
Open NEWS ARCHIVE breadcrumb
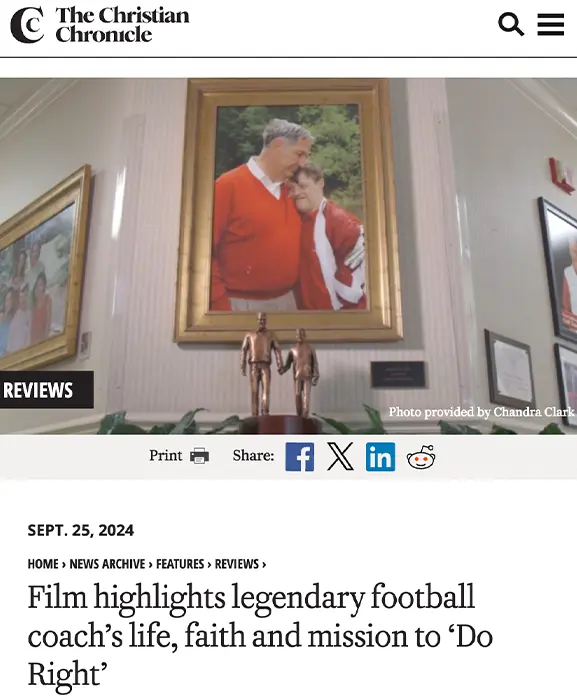(x=107, y=564)
